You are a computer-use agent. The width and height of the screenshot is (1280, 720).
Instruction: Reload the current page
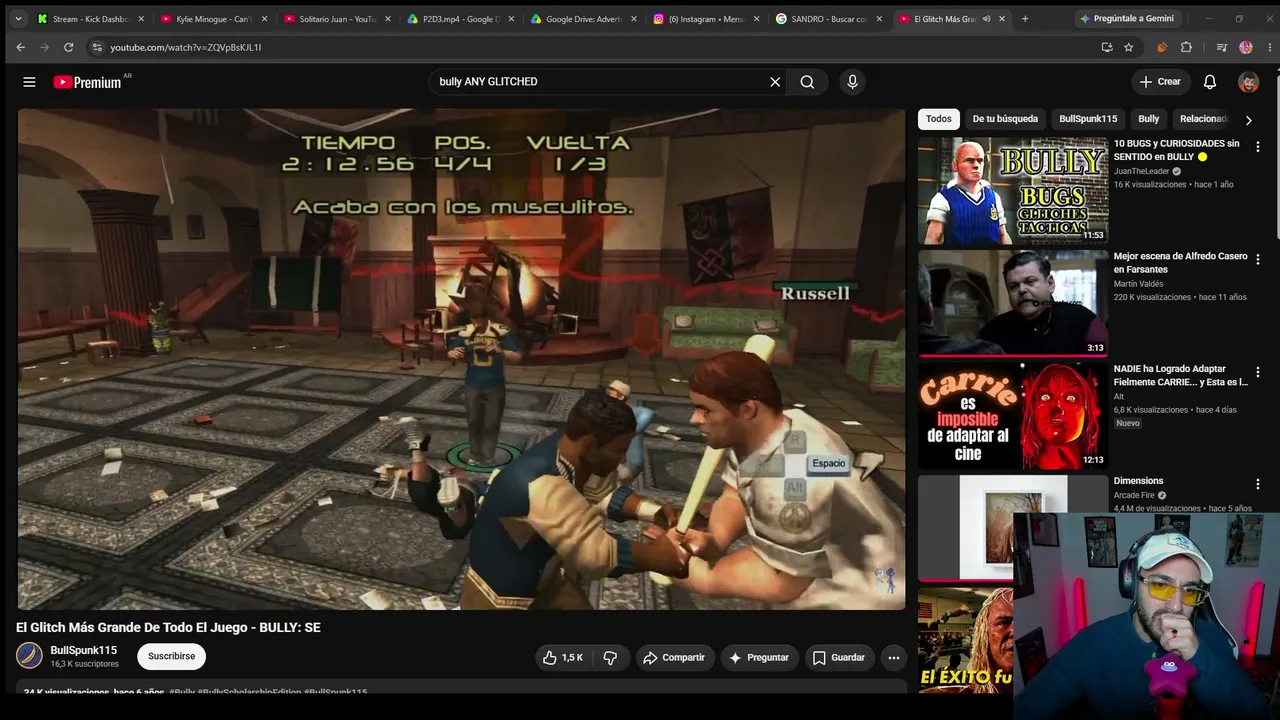(69, 47)
